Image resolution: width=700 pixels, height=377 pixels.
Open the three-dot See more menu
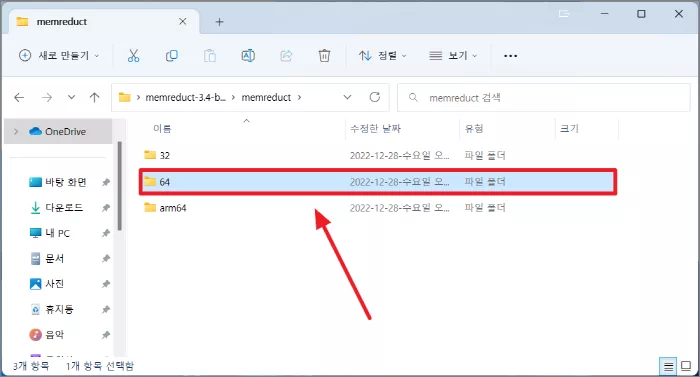tap(510, 56)
